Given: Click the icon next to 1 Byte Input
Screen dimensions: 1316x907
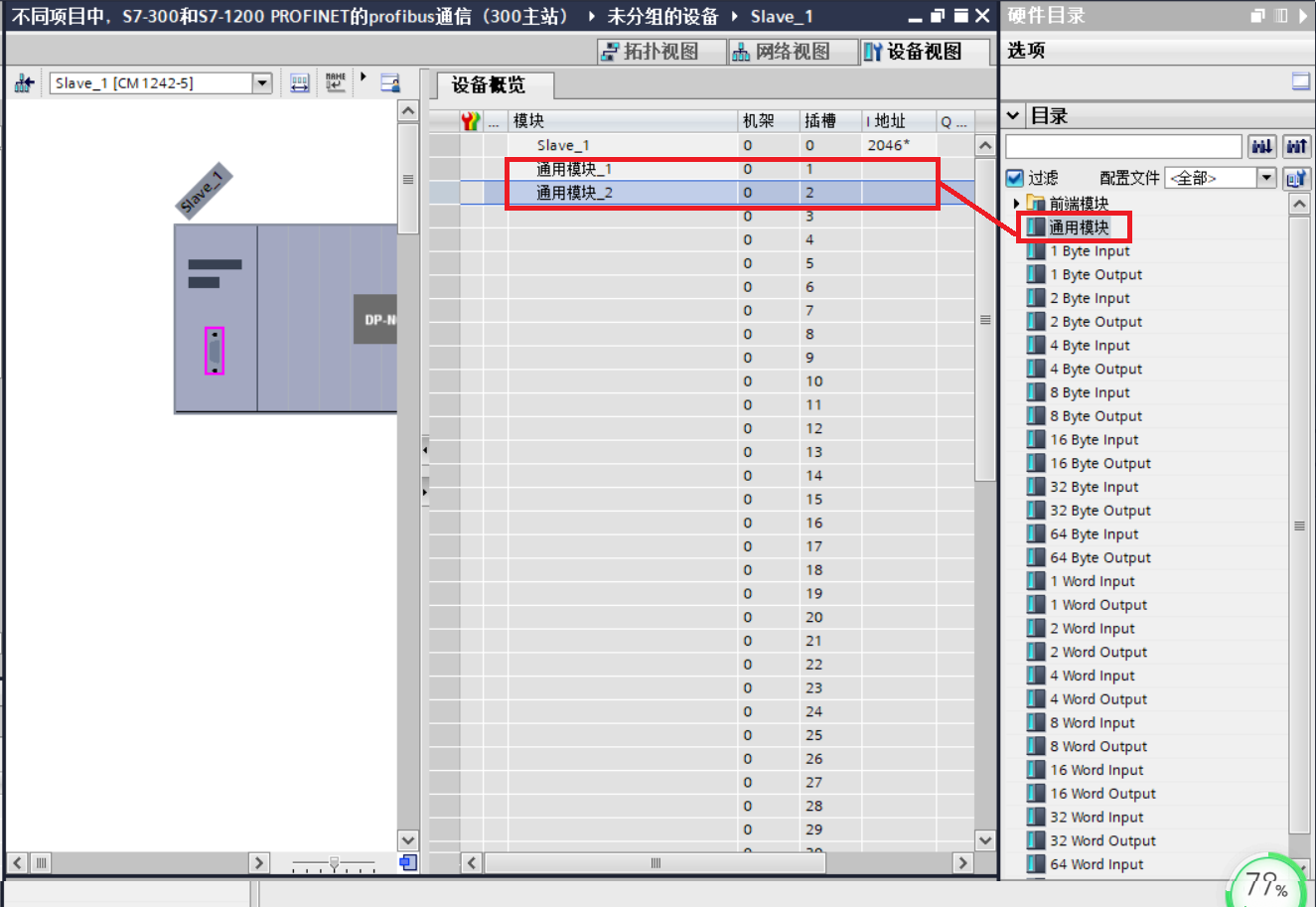Looking at the screenshot, I should 1036,251.
